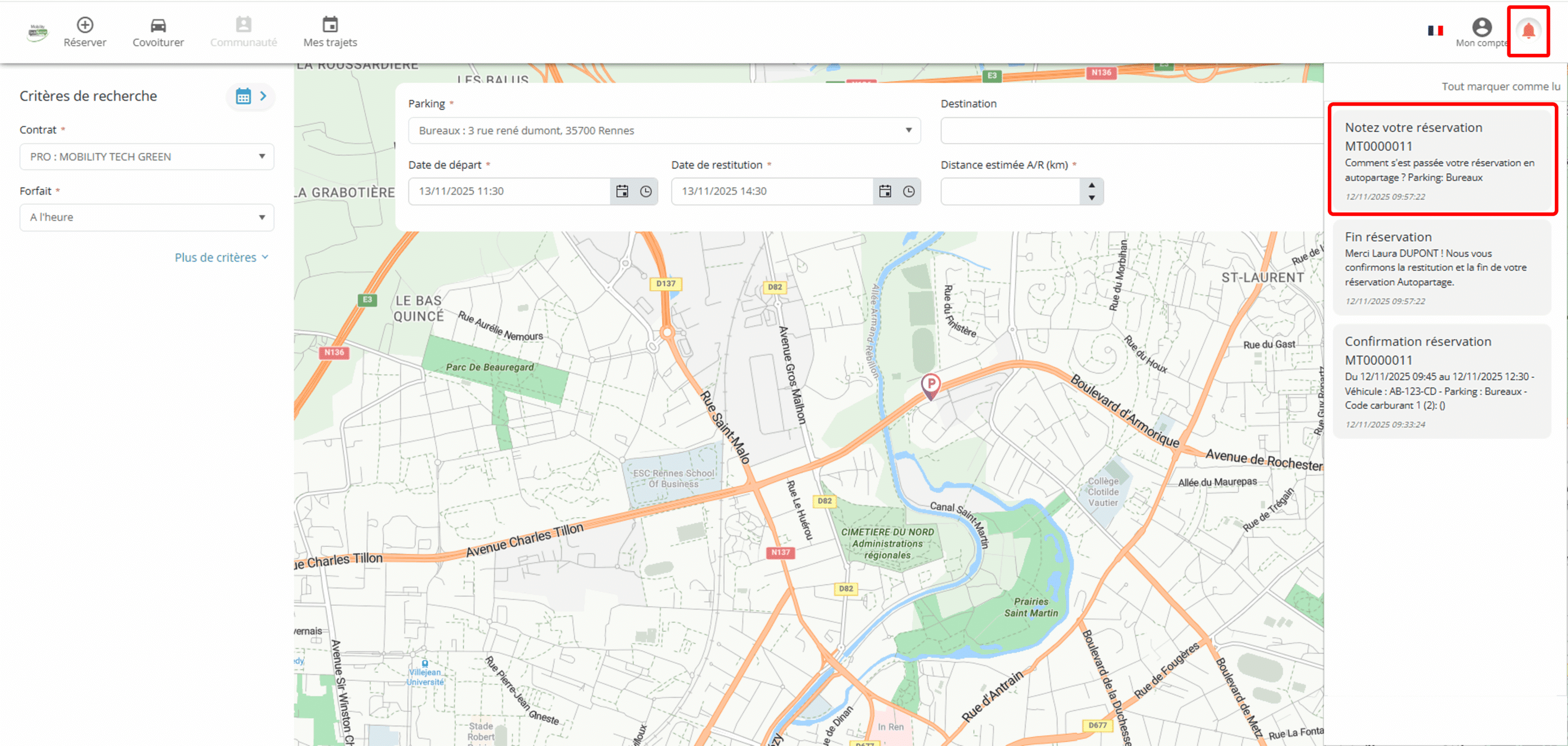Screen dimensions: 1568x746
Task: Open the Covoiturer section
Action: click(x=158, y=32)
